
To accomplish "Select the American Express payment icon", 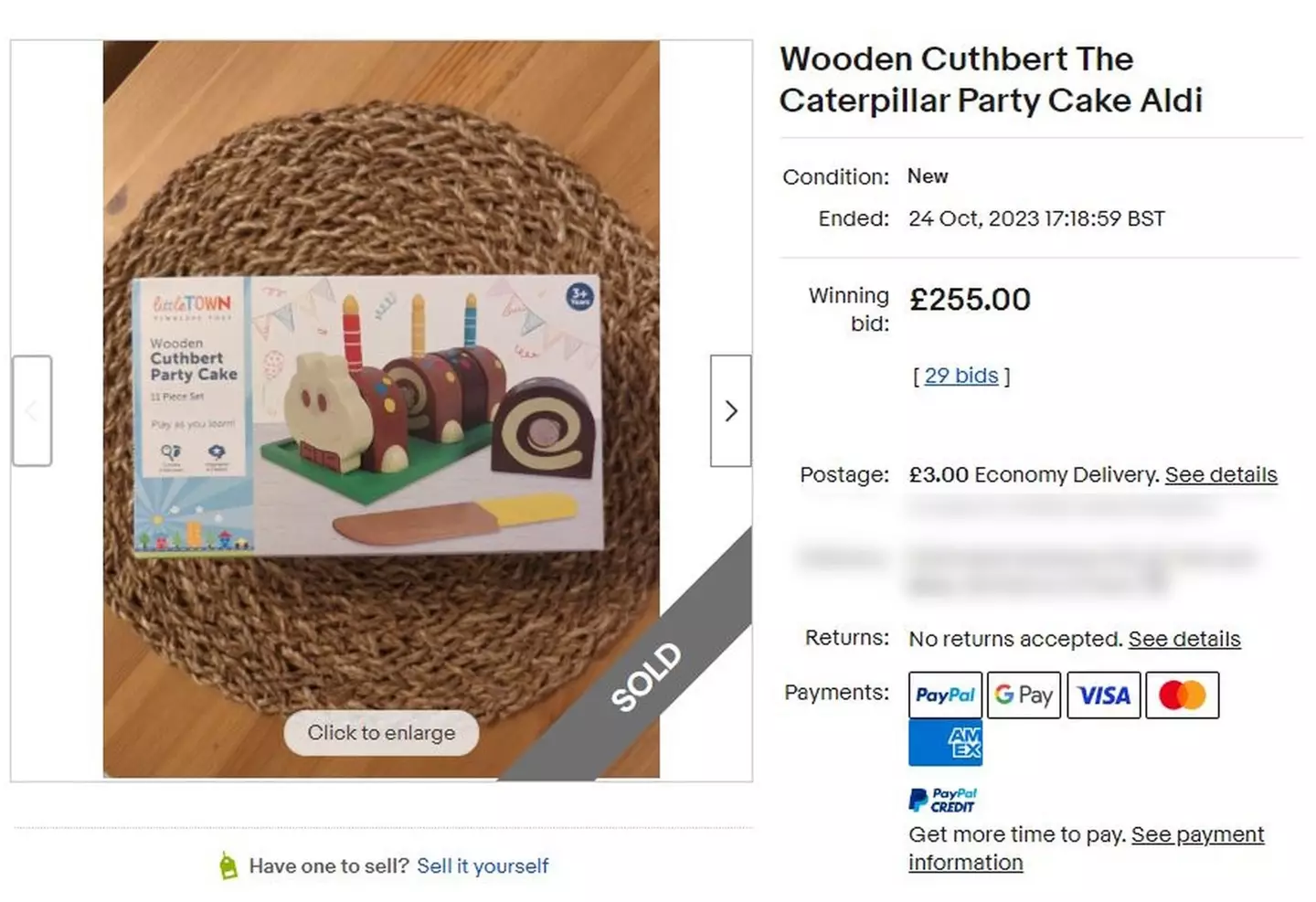I will coord(944,743).
